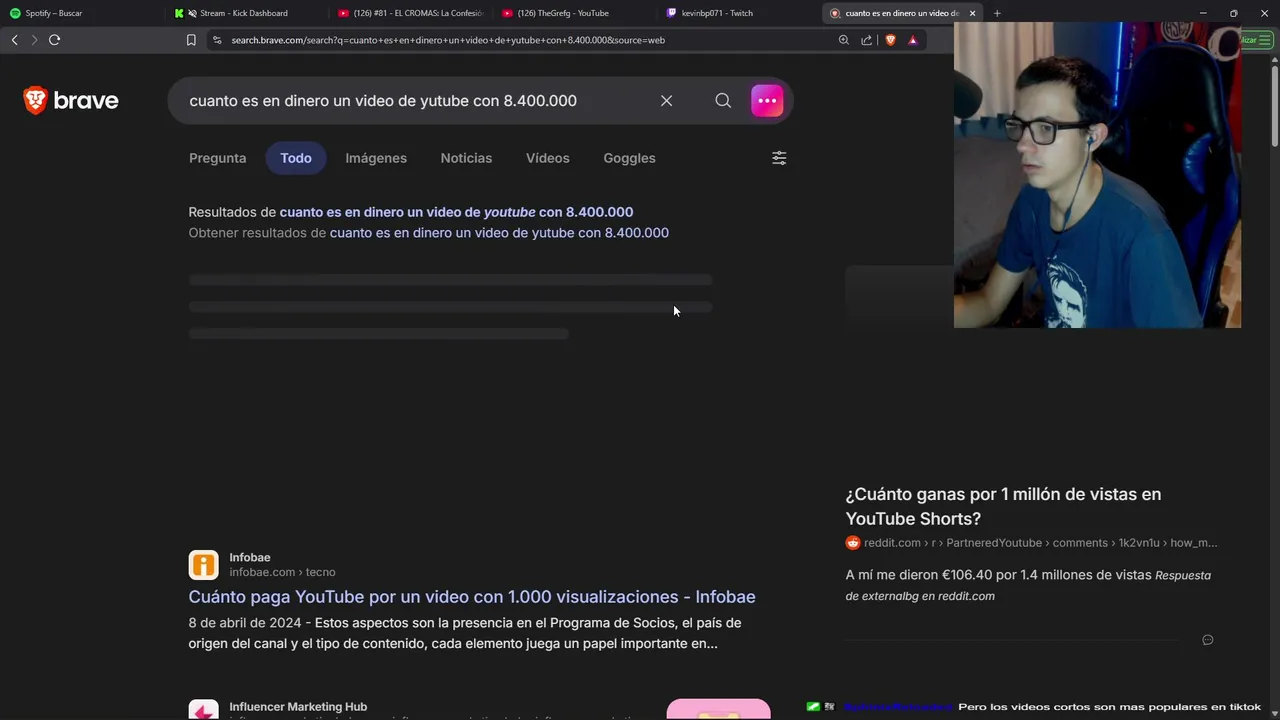Viewport: 1280px width, 720px height.
Task: Click the Infobae article snippet text
Action: pyautogui.click(x=465, y=633)
